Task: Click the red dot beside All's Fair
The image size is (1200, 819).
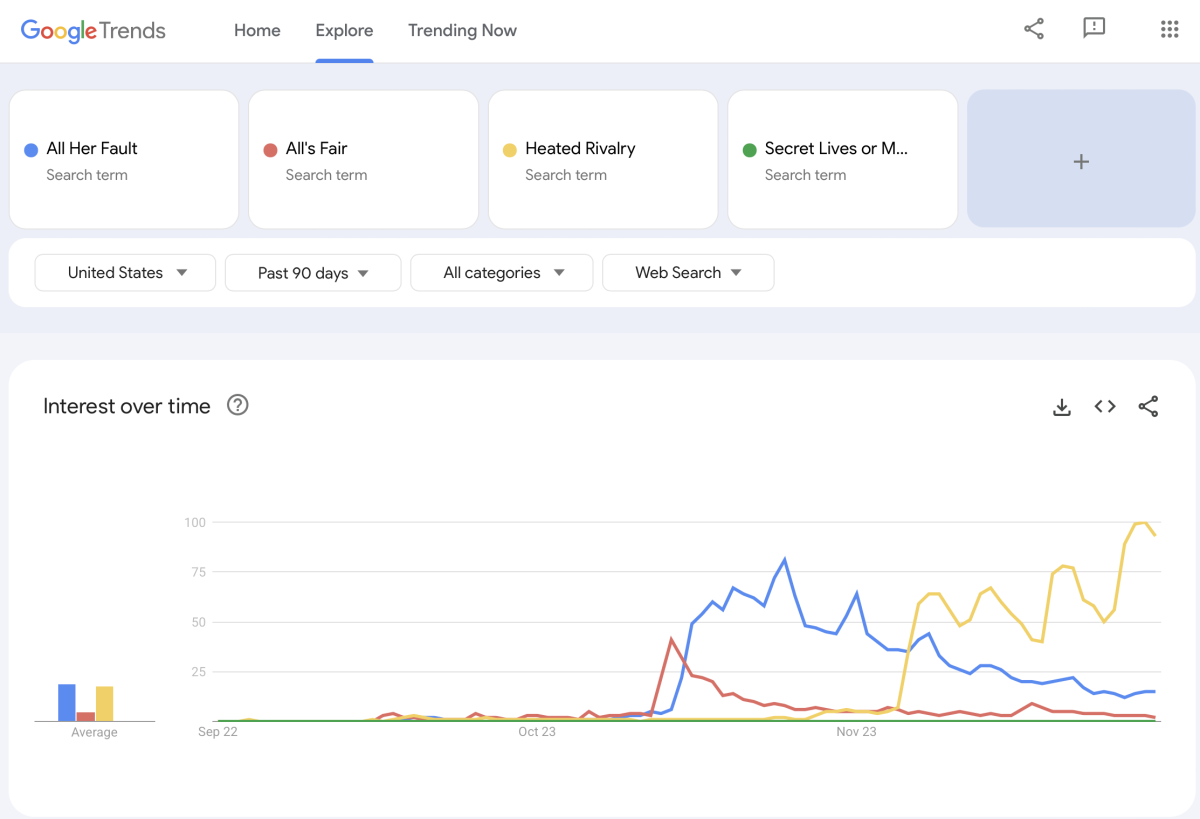Action: tap(270, 150)
